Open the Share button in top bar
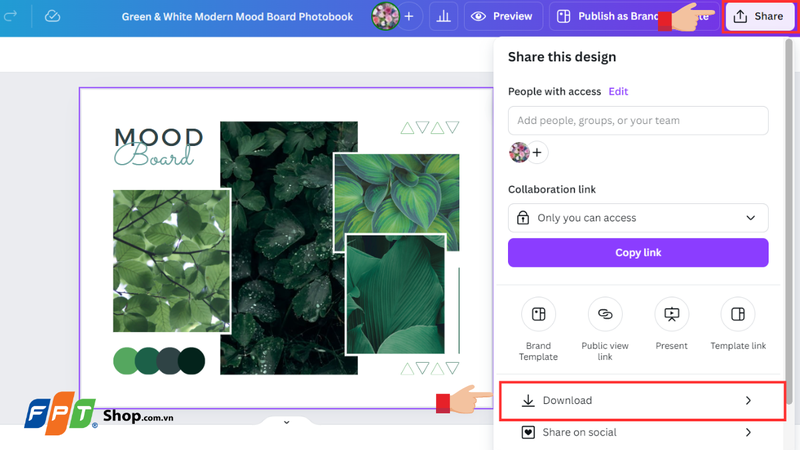 coord(759,16)
